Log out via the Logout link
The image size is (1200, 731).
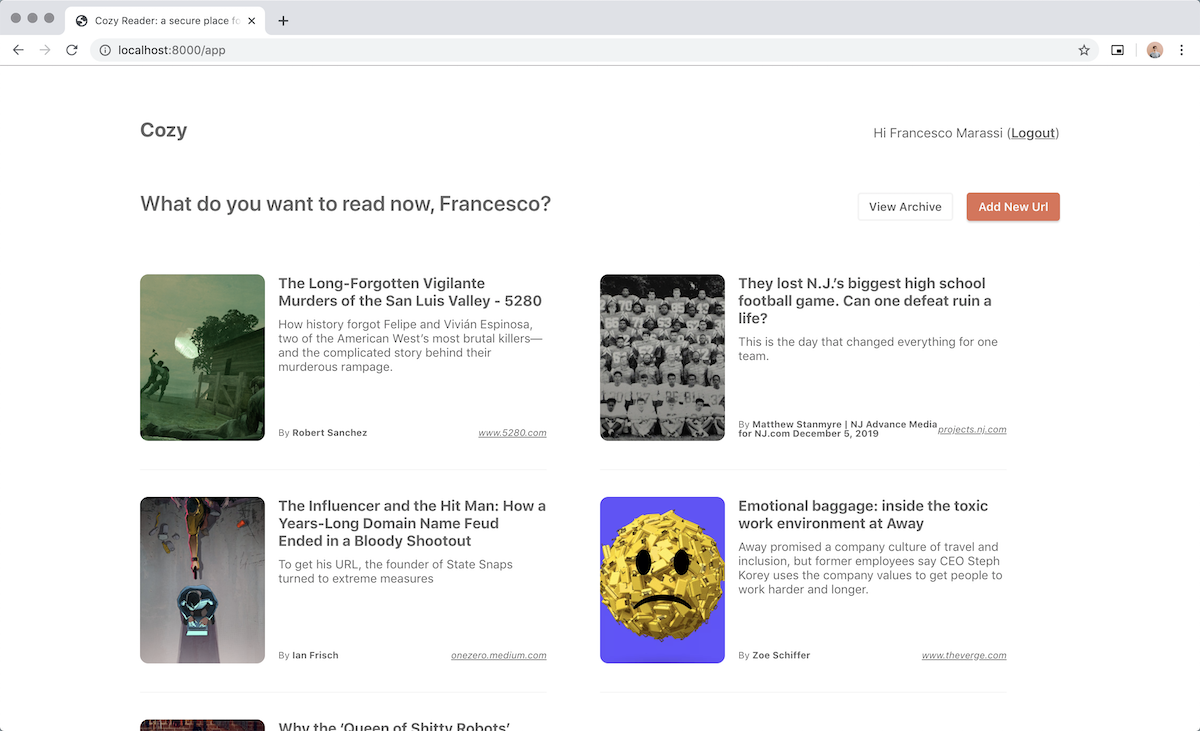[x=1033, y=133]
